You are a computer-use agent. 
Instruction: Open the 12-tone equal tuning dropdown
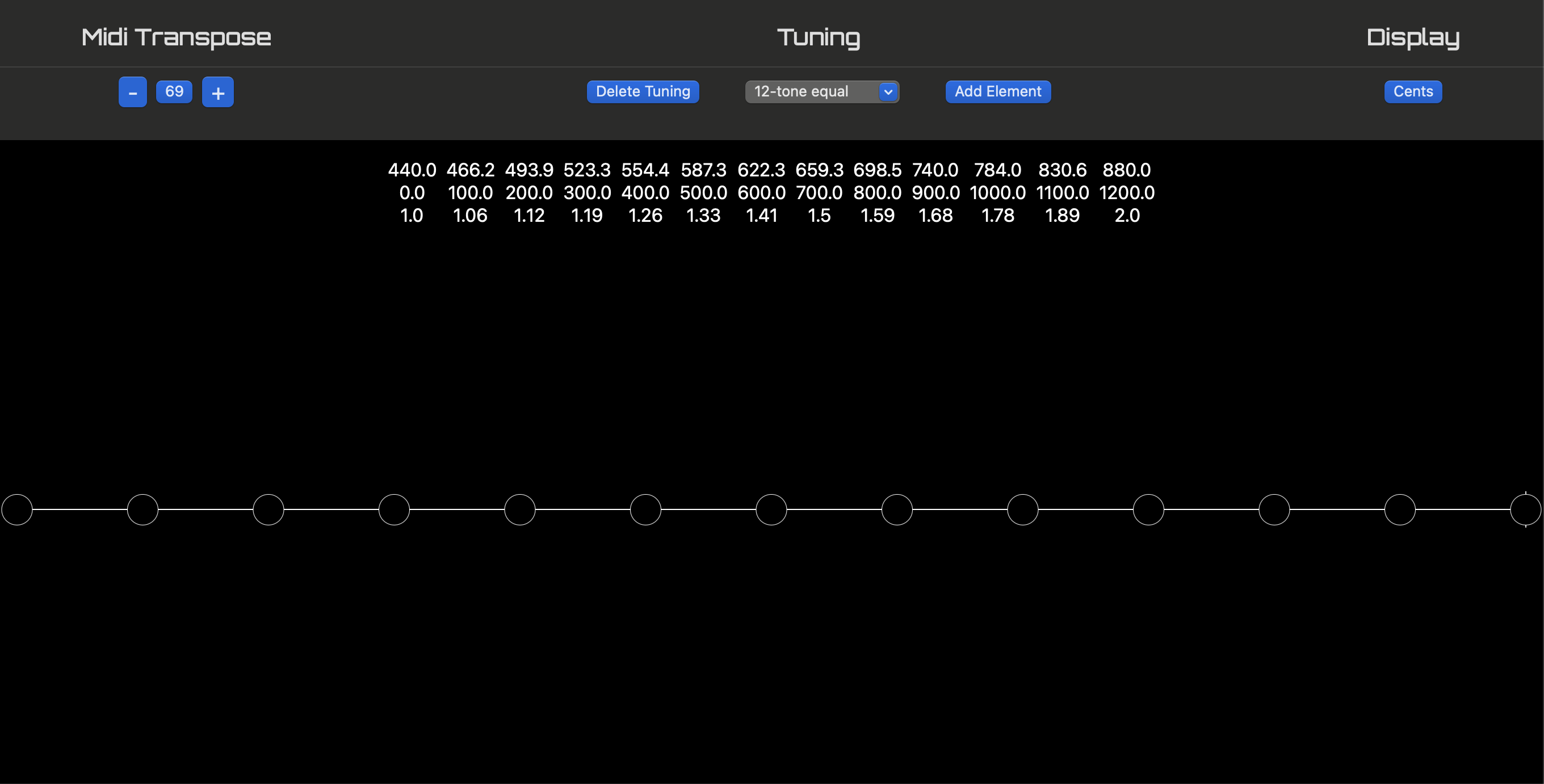[822, 92]
